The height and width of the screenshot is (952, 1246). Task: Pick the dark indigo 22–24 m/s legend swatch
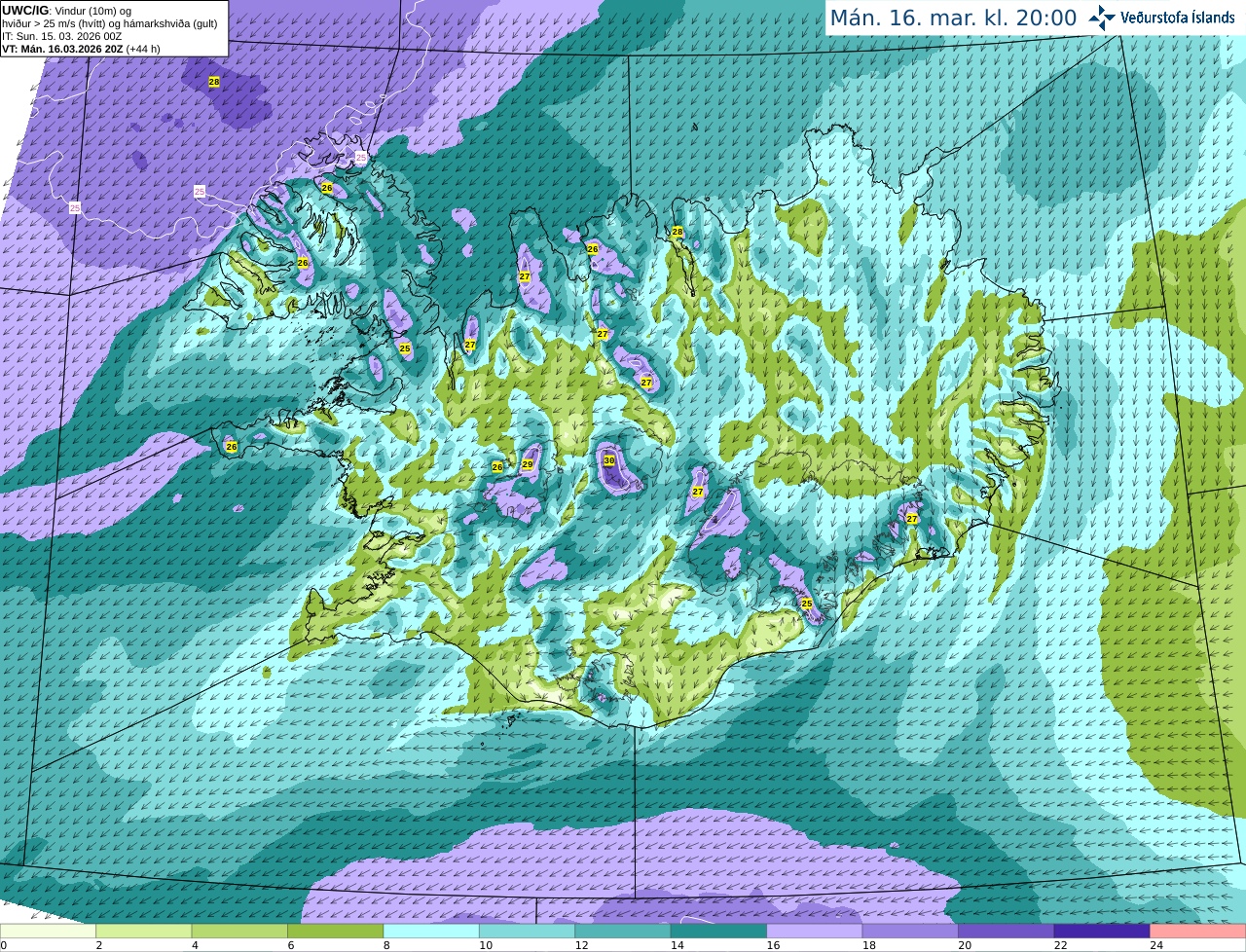coord(1102,931)
